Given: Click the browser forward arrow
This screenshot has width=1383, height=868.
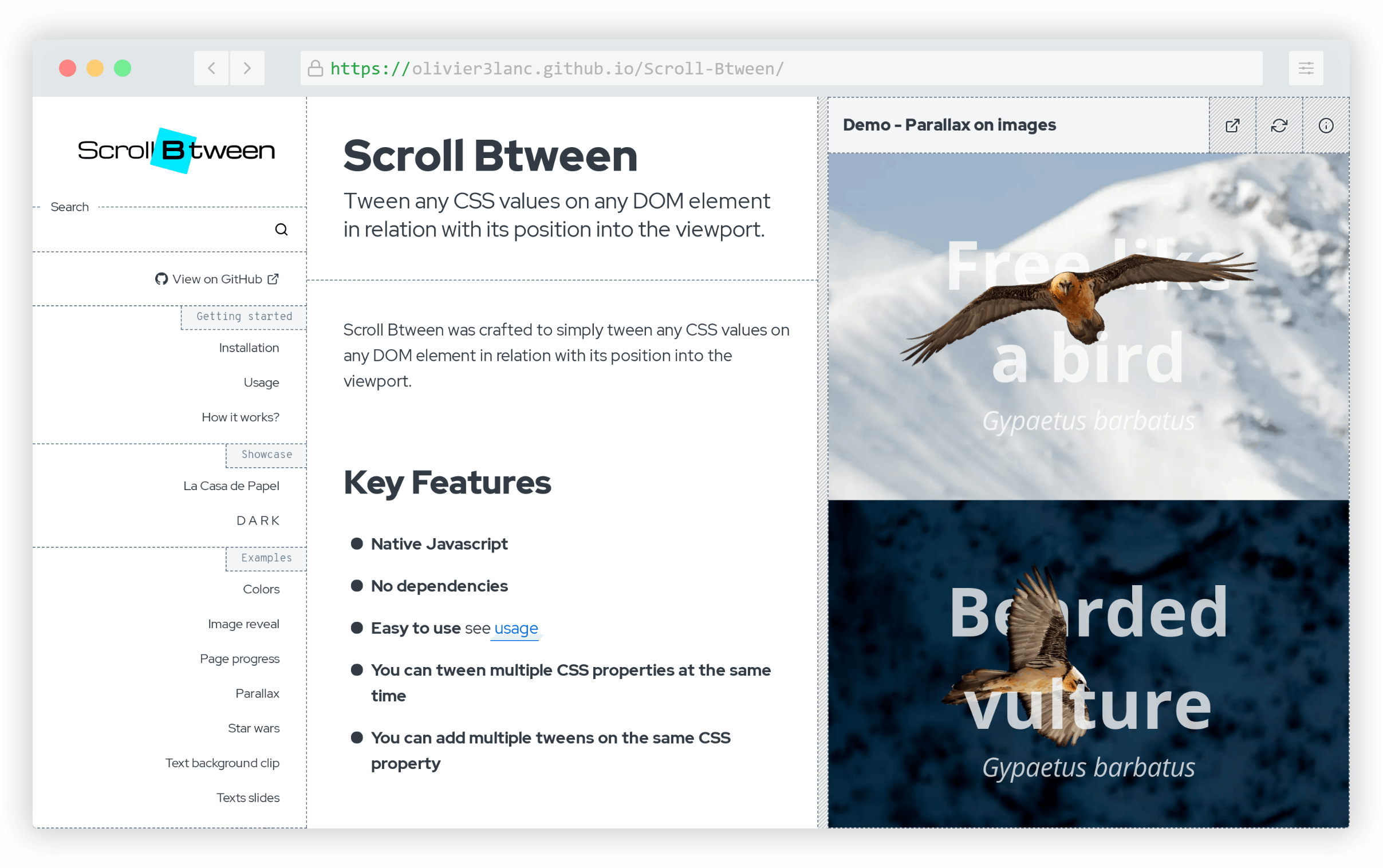Looking at the screenshot, I should click(x=247, y=68).
